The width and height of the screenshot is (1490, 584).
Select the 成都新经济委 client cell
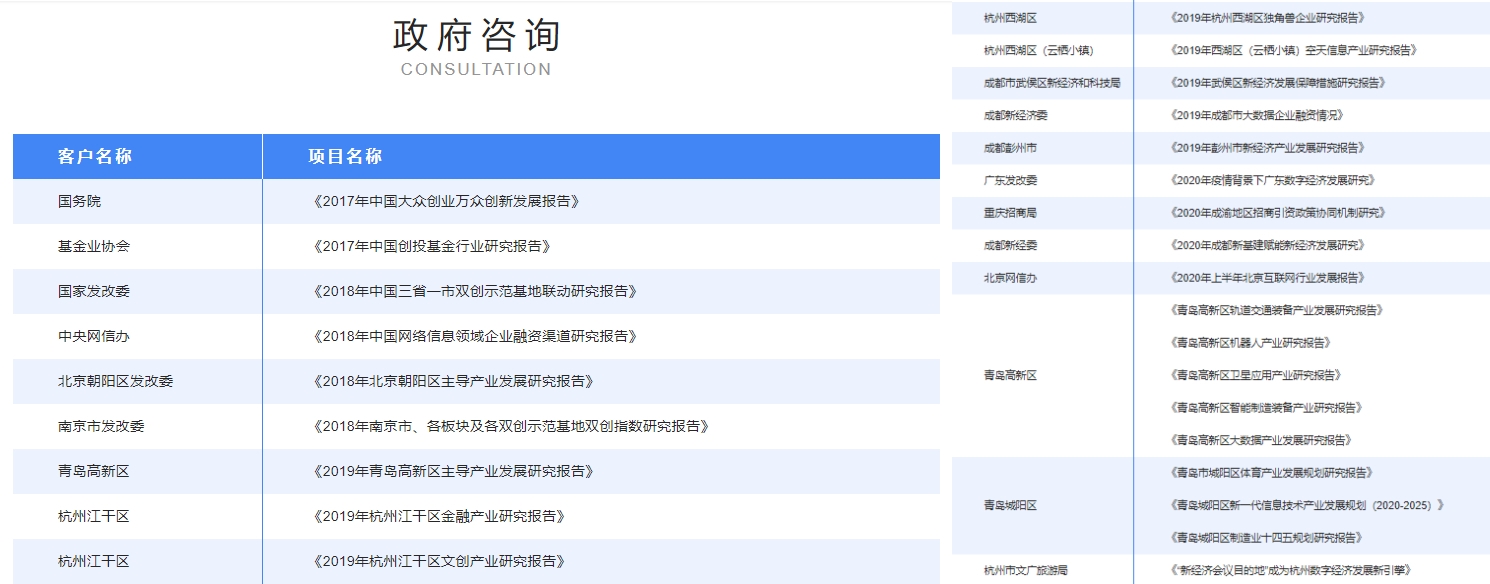[1016, 115]
